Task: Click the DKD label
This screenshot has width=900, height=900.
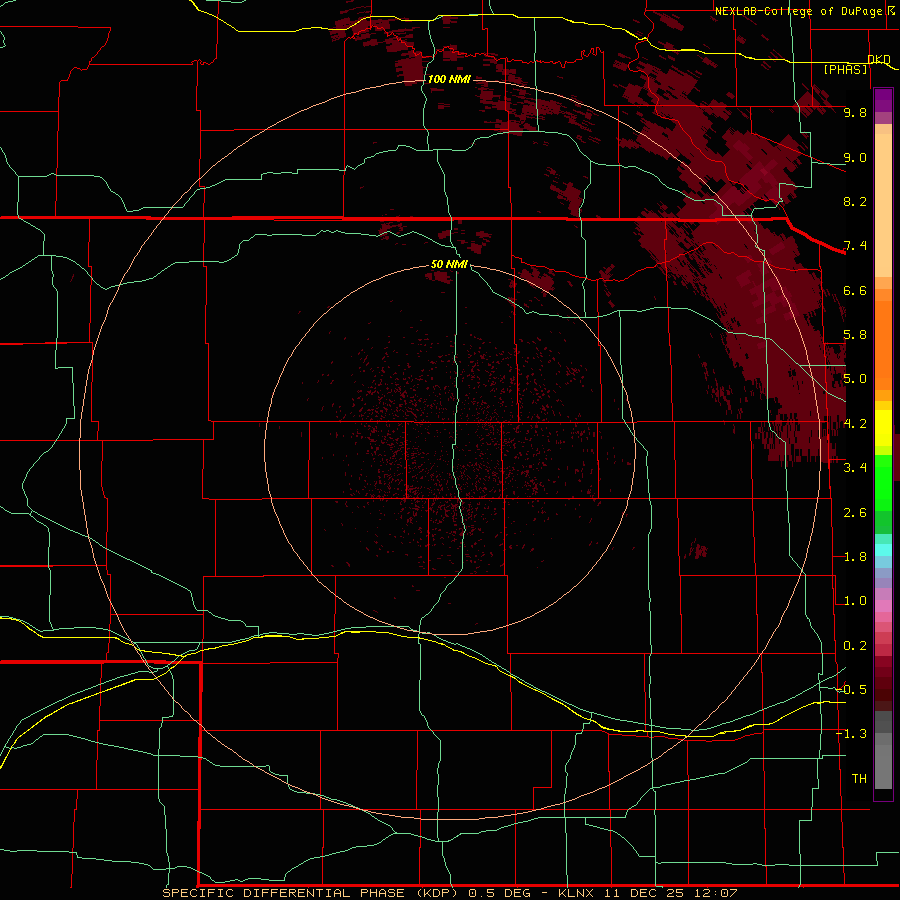Action: [879, 59]
